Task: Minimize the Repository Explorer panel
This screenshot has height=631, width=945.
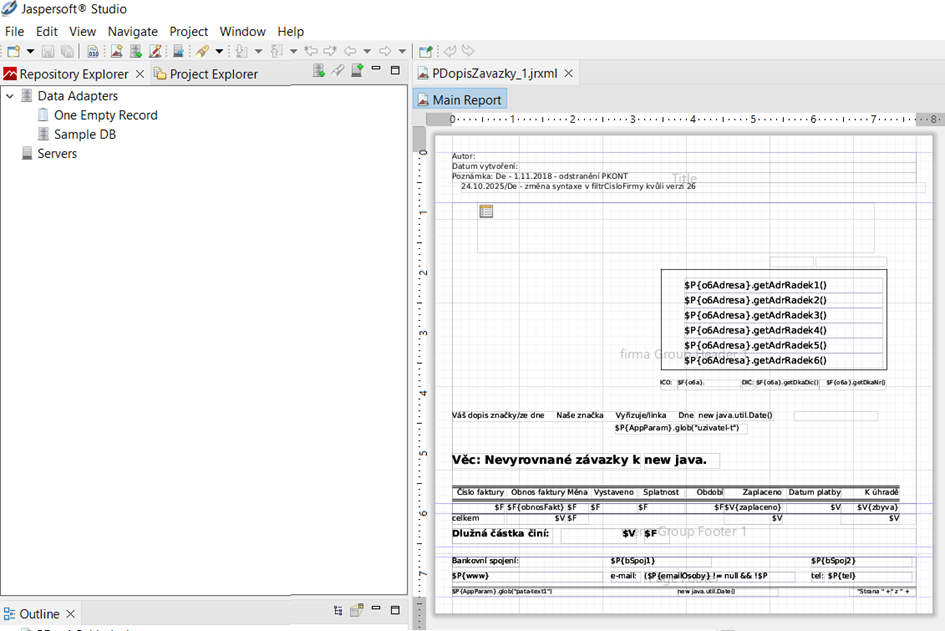Action: (x=376, y=70)
